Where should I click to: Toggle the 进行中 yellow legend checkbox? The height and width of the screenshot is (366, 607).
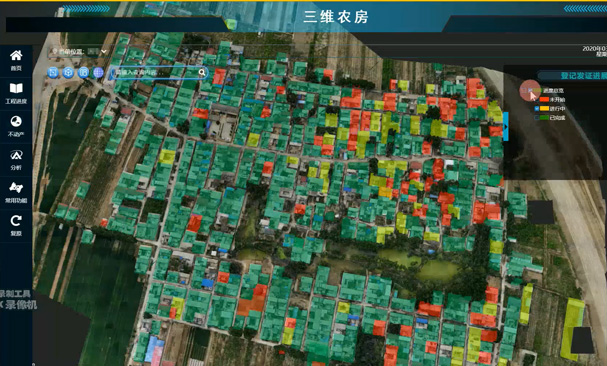[537, 109]
